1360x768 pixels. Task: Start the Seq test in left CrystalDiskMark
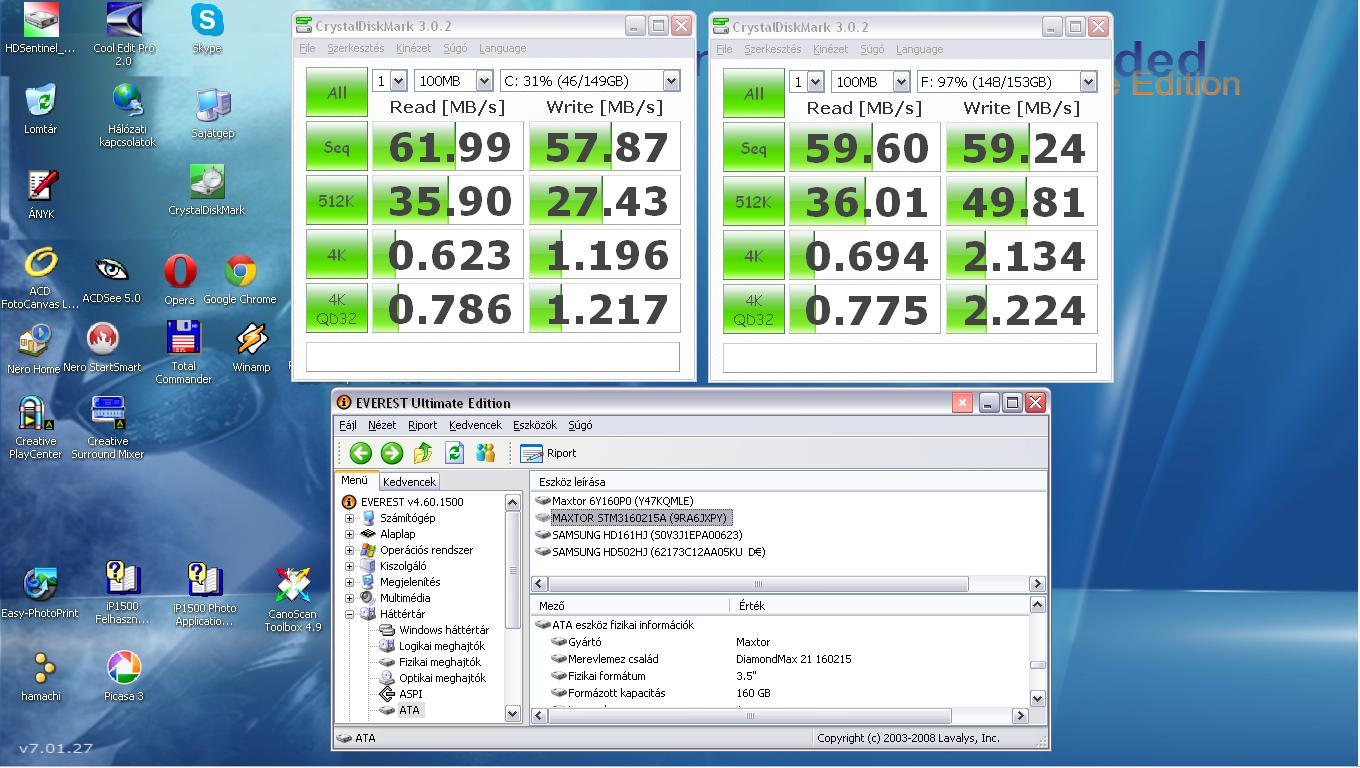click(x=337, y=147)
